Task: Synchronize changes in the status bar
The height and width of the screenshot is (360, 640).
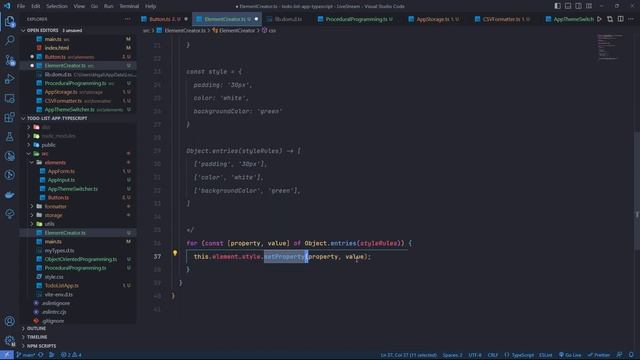Action: (x=40, y=355)
